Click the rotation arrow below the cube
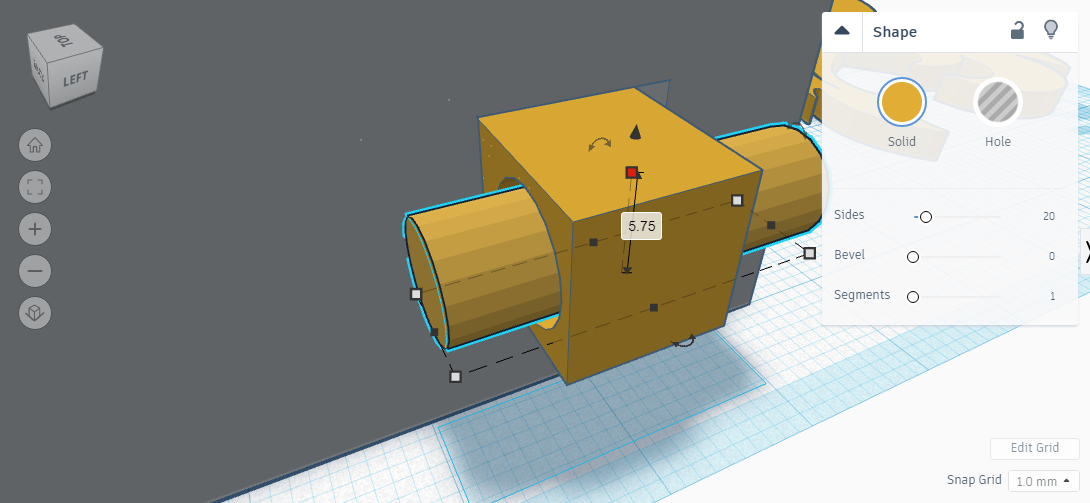1090x503 pixels. (x=683, y=341)
